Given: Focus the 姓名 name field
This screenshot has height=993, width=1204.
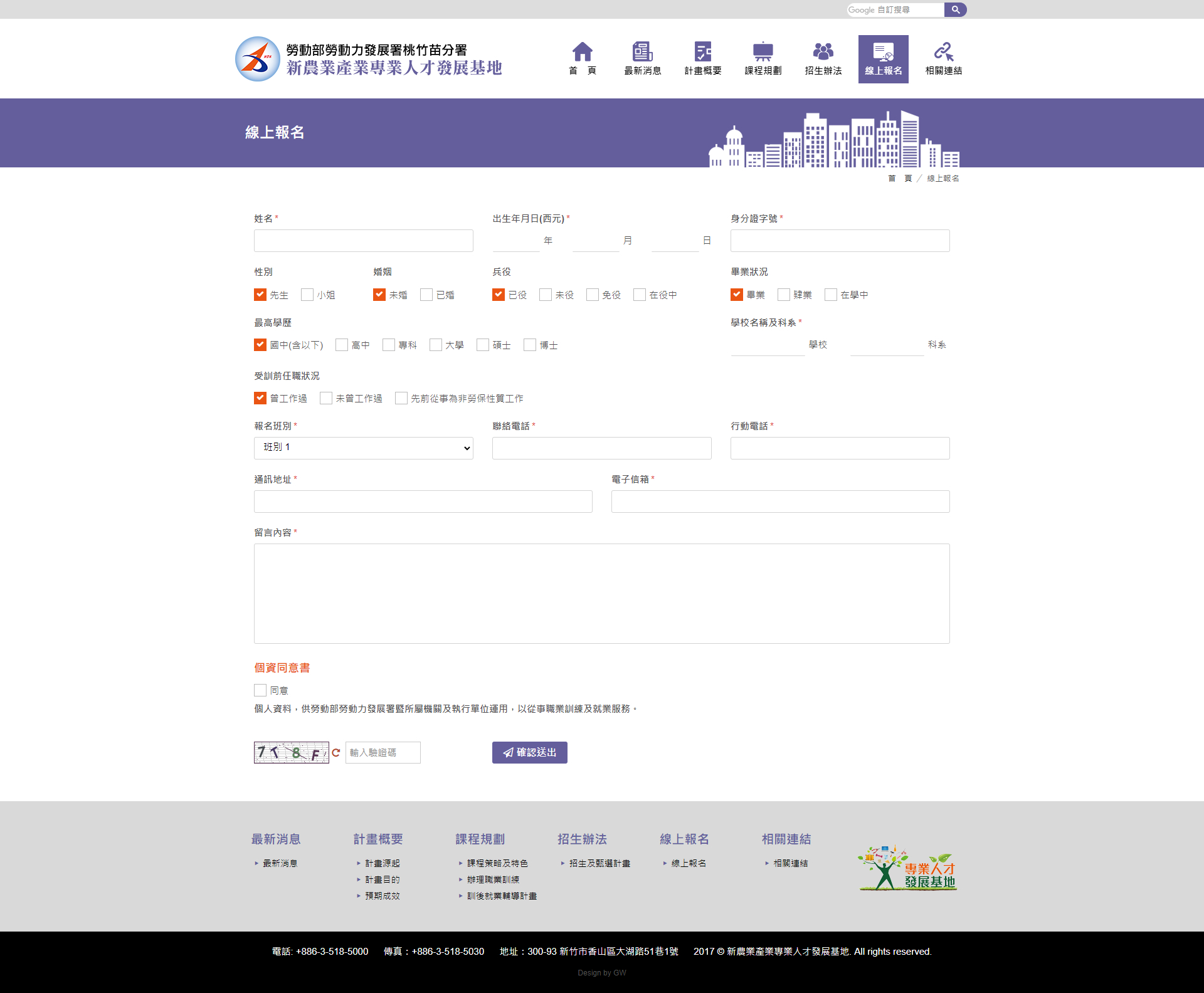Looking at the screenshot, I should (364, 241).
